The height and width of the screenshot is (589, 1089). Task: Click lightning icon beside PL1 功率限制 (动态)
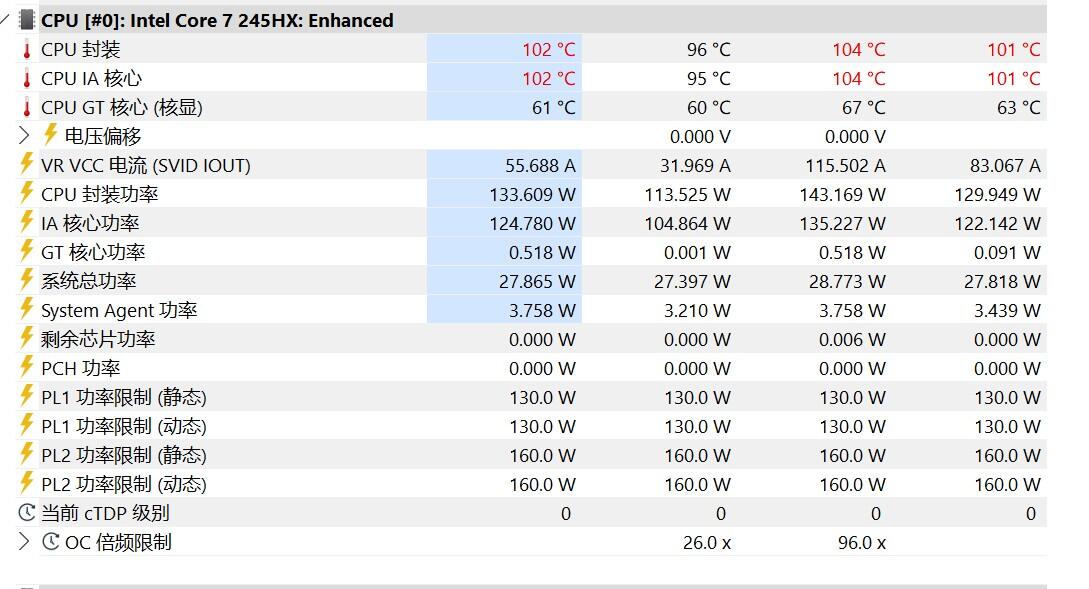pyautogui.click(x=26, y=424)
